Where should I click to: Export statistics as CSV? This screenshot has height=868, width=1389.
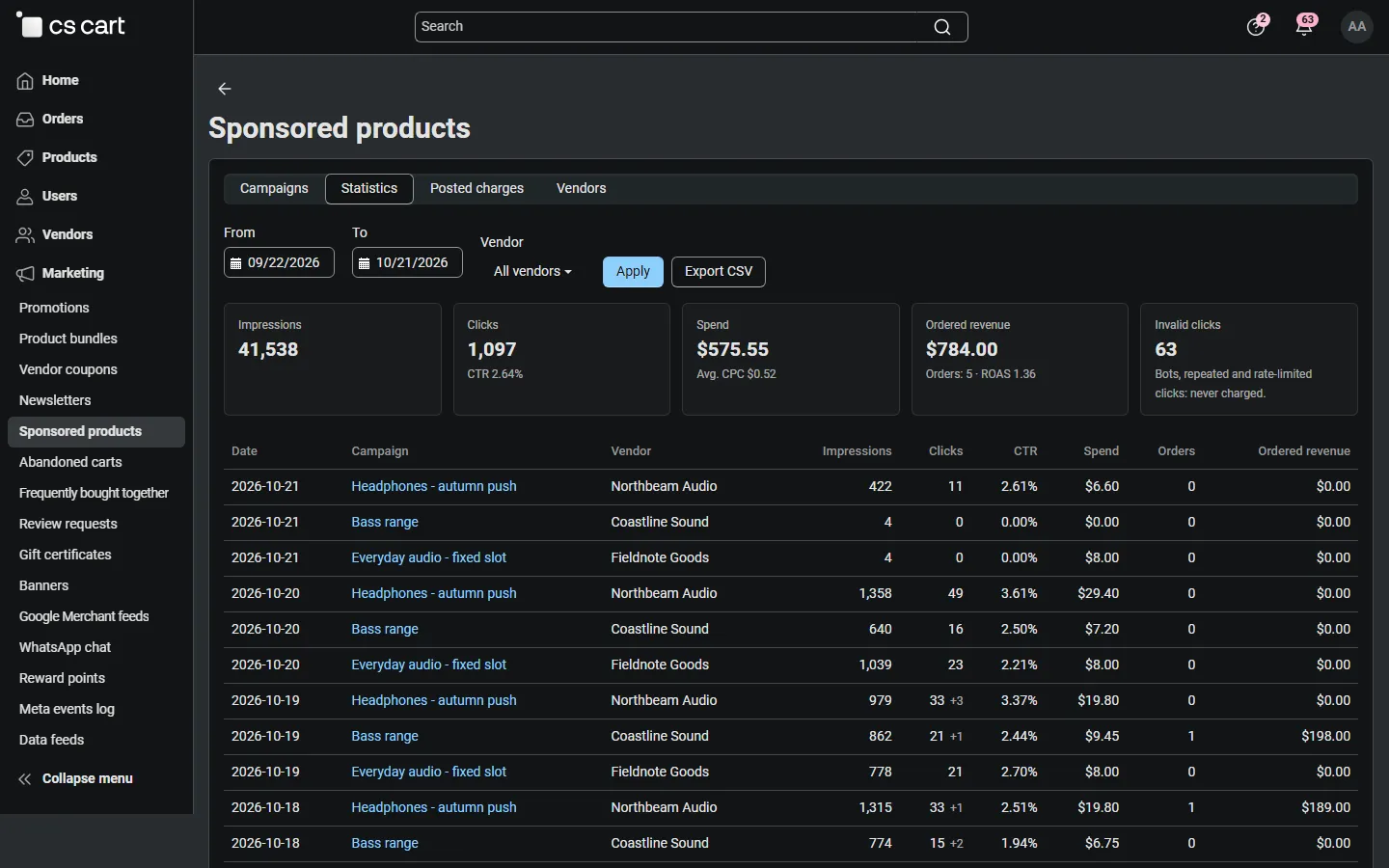pos(719,272)
